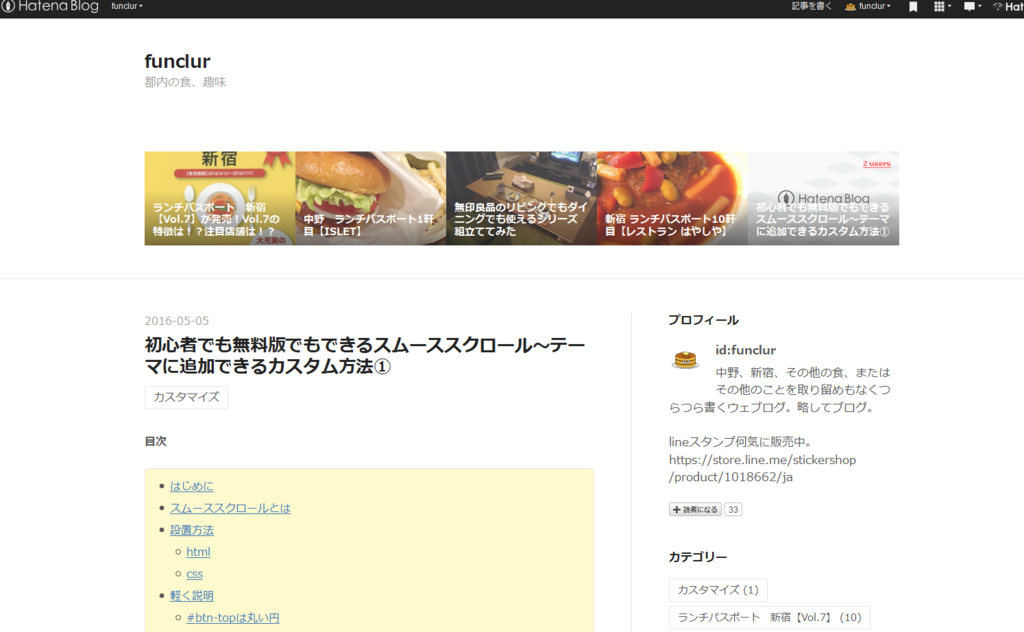The image size is (1024, 632).
Task: Jump to #btn-topは丸い円 subsection
Action: click(232, 618)
